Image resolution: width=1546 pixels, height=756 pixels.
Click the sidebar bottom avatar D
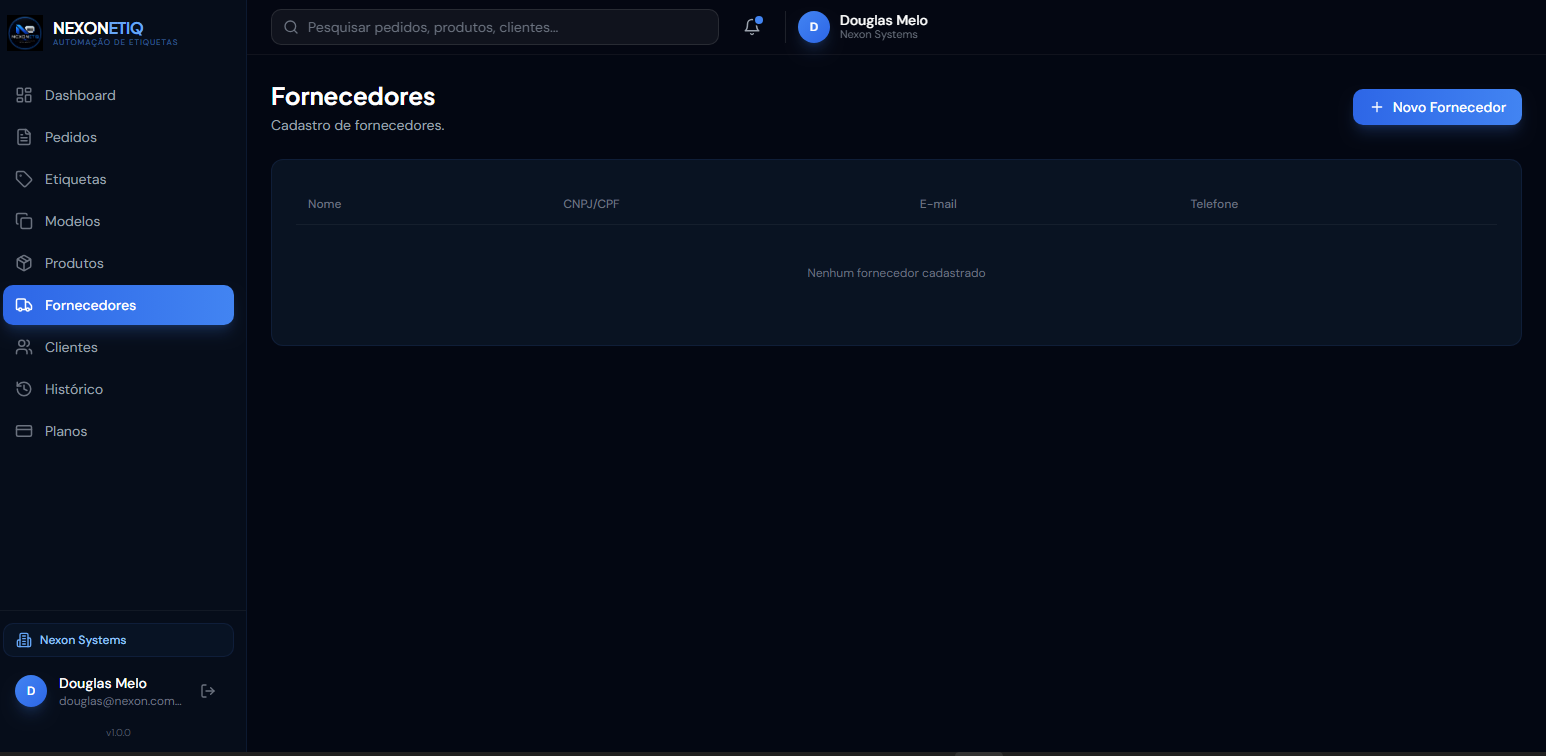[x=31, y=691]
